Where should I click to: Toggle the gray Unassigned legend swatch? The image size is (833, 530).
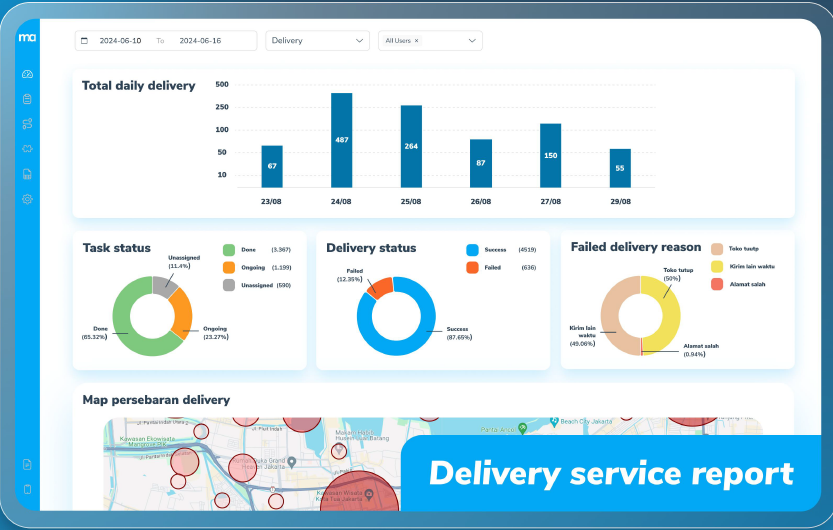229,285
